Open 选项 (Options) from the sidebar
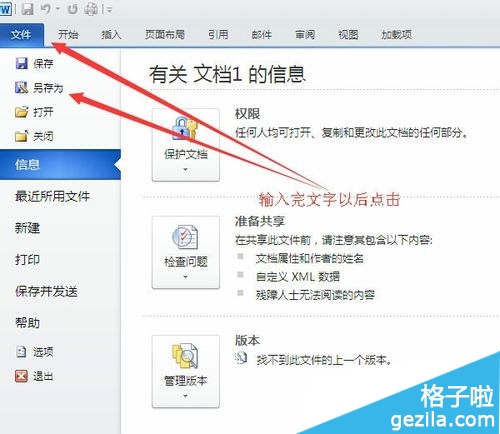The width and height of the screenshot is (500, 434). tap(34, 352)
